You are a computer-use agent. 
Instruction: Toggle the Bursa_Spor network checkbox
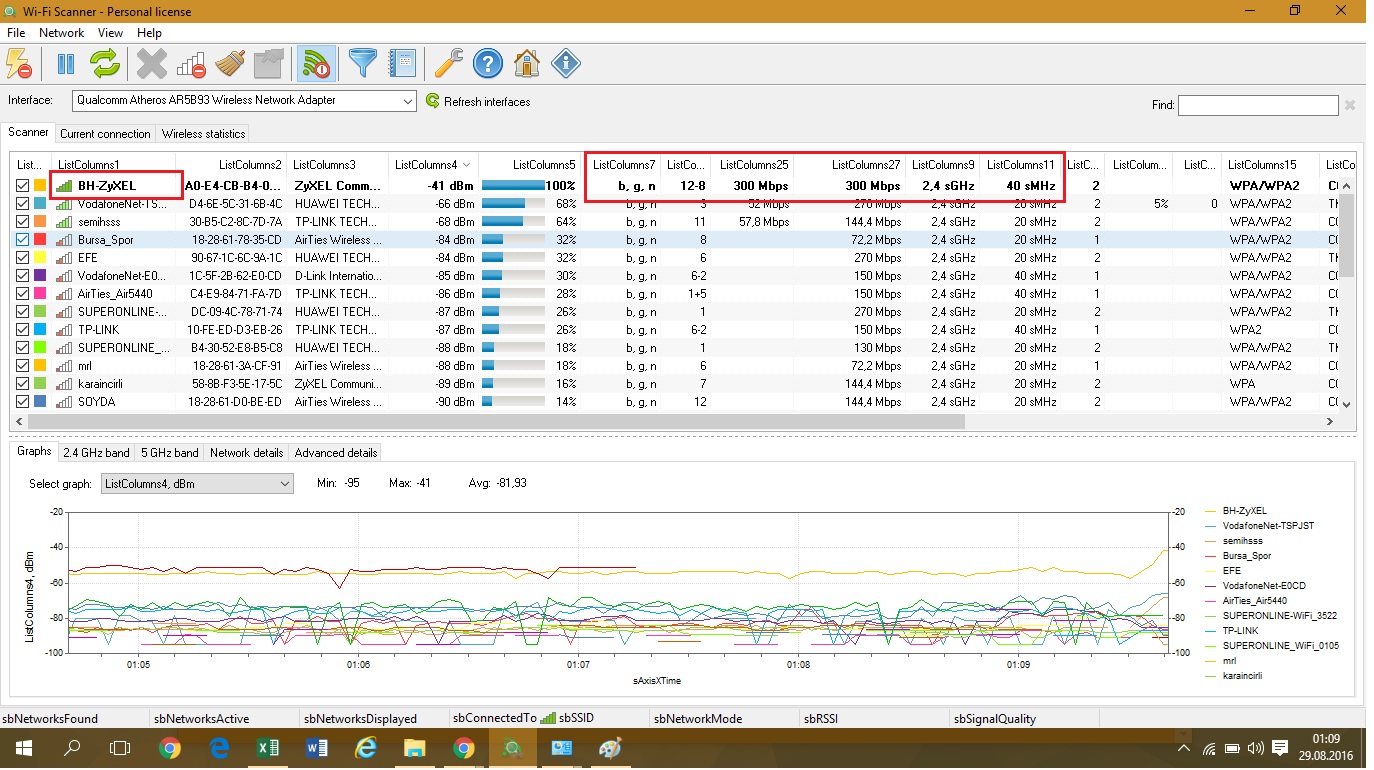(x=23, y=240)
